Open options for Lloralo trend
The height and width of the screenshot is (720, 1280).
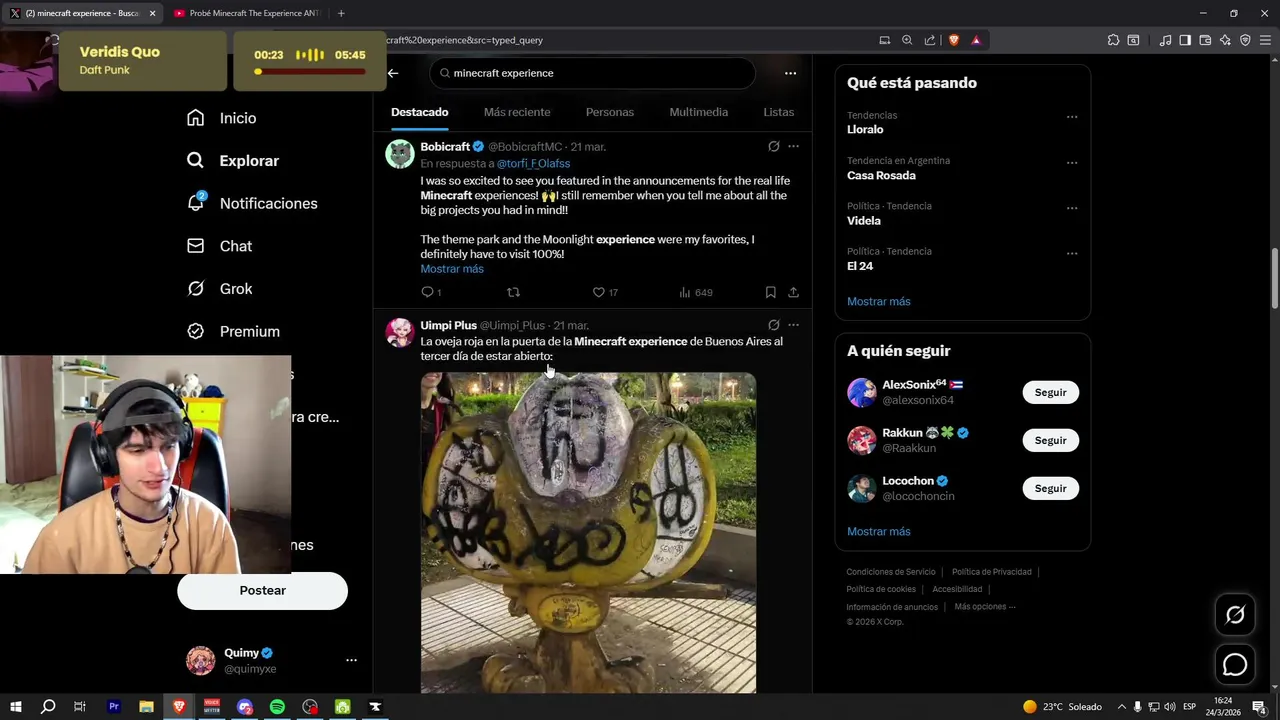click(1072, 117)
